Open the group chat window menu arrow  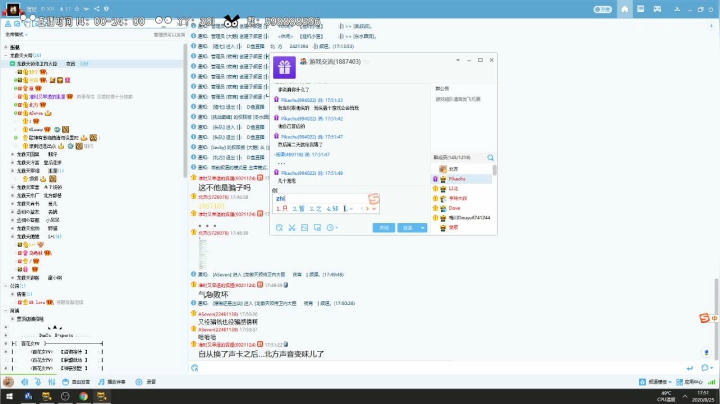pos(458,60)
